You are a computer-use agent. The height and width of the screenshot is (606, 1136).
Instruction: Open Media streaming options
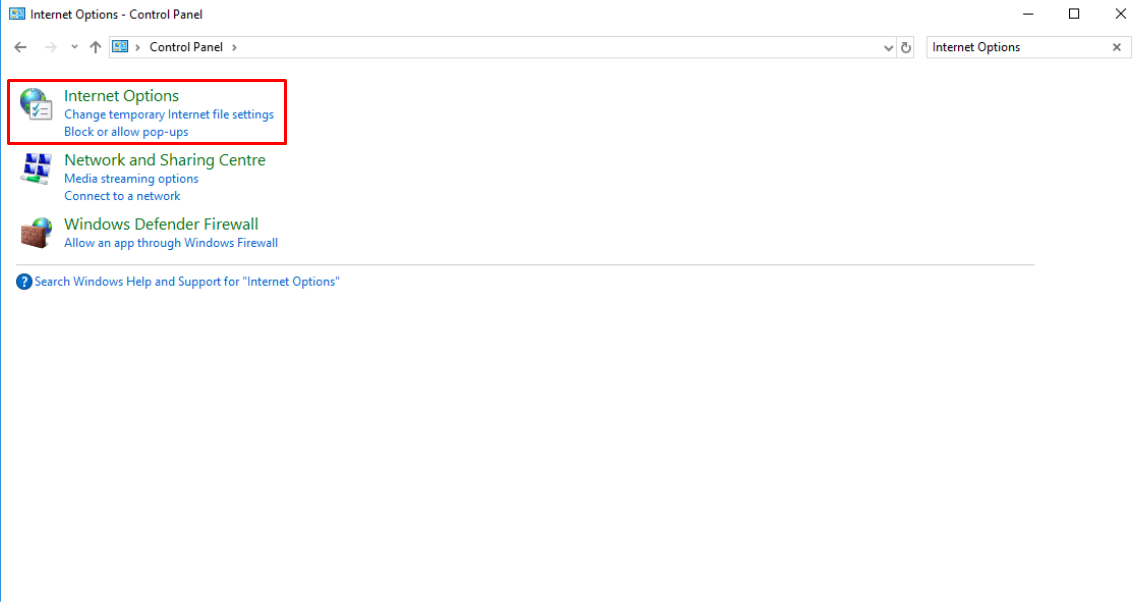(x=131, y=178)
